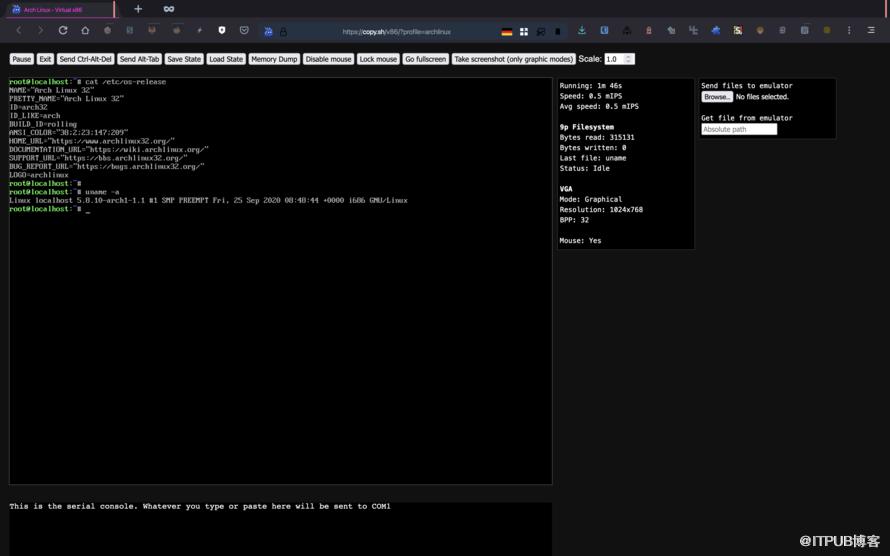Click the 'cat /etc/os-release' command line
The height and width of the screenshot is (556, 890).
point(87,82)
